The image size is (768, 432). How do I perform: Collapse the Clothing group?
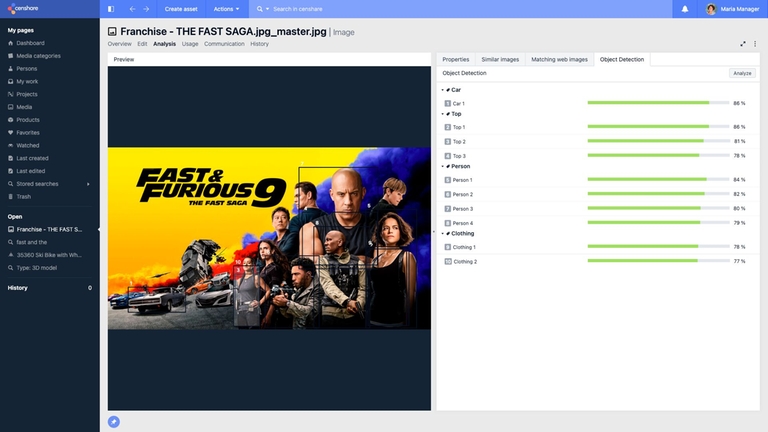[442, 234]
